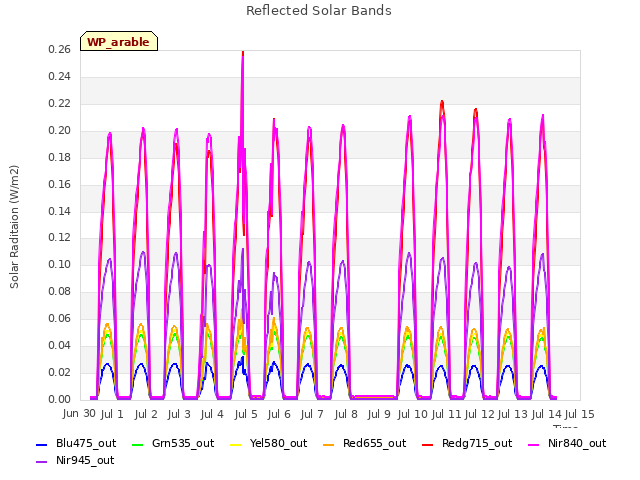Click the Blu475_out legend label
The image size is (640, 480).
[x=86, y=443]
